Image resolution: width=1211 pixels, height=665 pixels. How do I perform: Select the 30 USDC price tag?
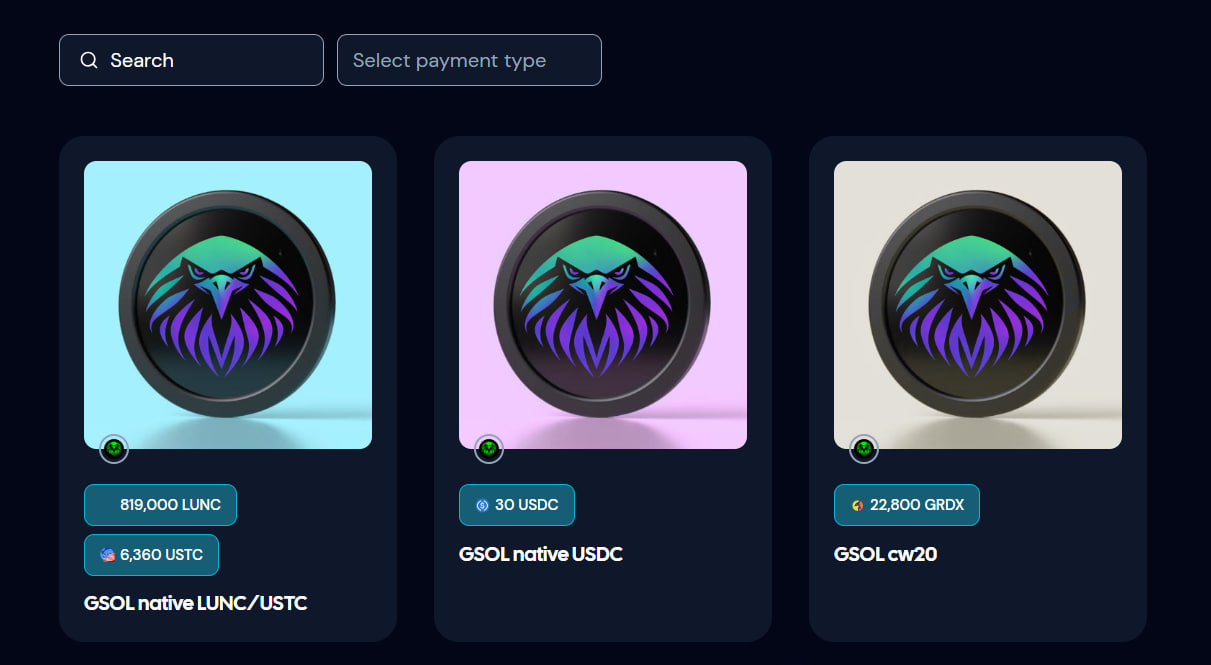(x=517, y=505)
